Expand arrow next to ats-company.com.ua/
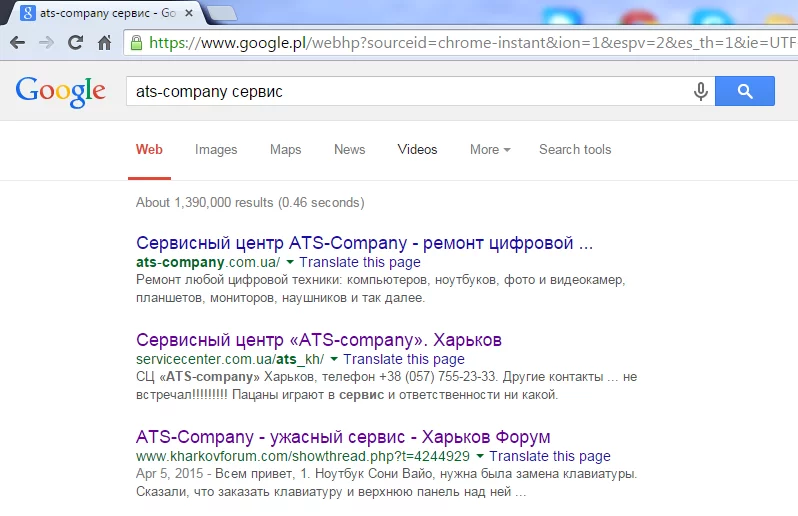Image resolution: width=798 pixels, height=516 pixels. (290, 262)
